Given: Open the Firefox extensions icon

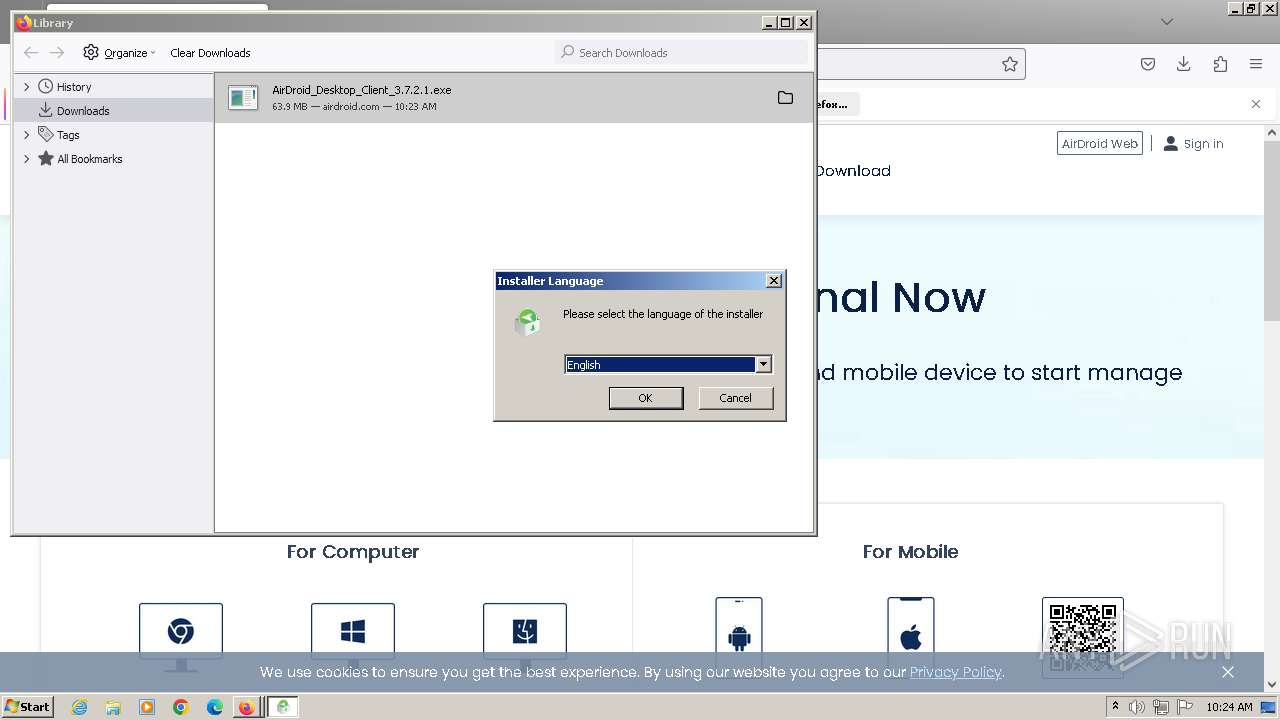Looking at the screenshot, I should coord(1220,64).
